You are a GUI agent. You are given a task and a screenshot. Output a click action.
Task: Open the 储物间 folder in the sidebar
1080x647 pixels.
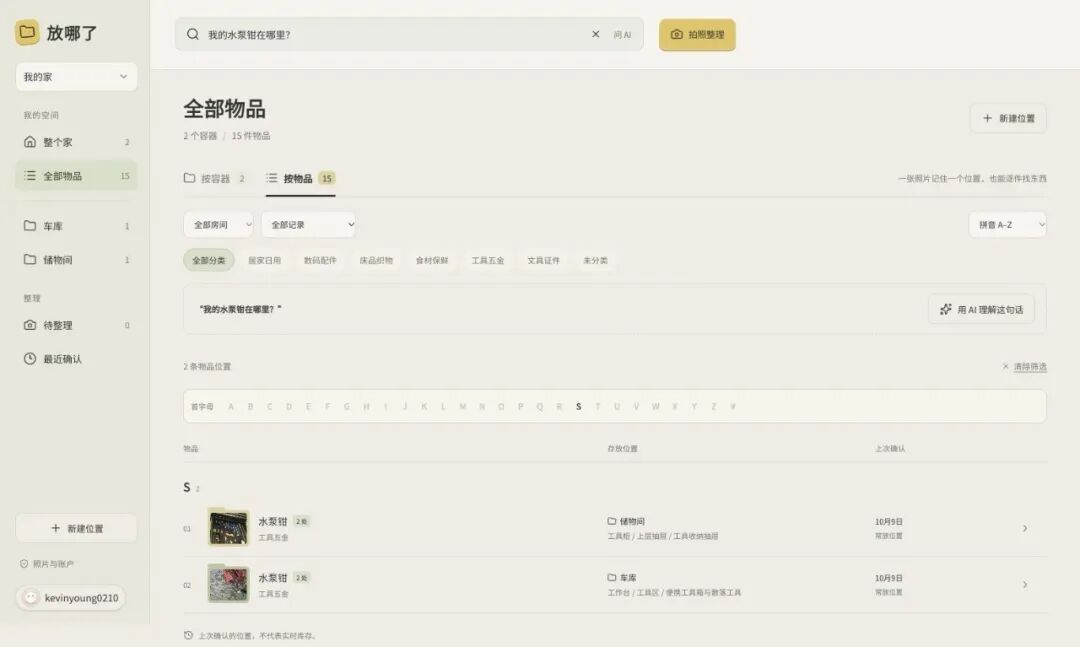(76, 260)
